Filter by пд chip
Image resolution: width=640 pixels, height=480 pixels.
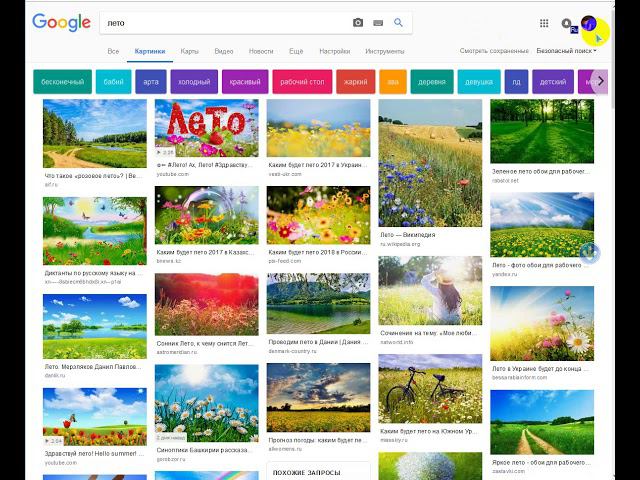(x=516, y=82)
